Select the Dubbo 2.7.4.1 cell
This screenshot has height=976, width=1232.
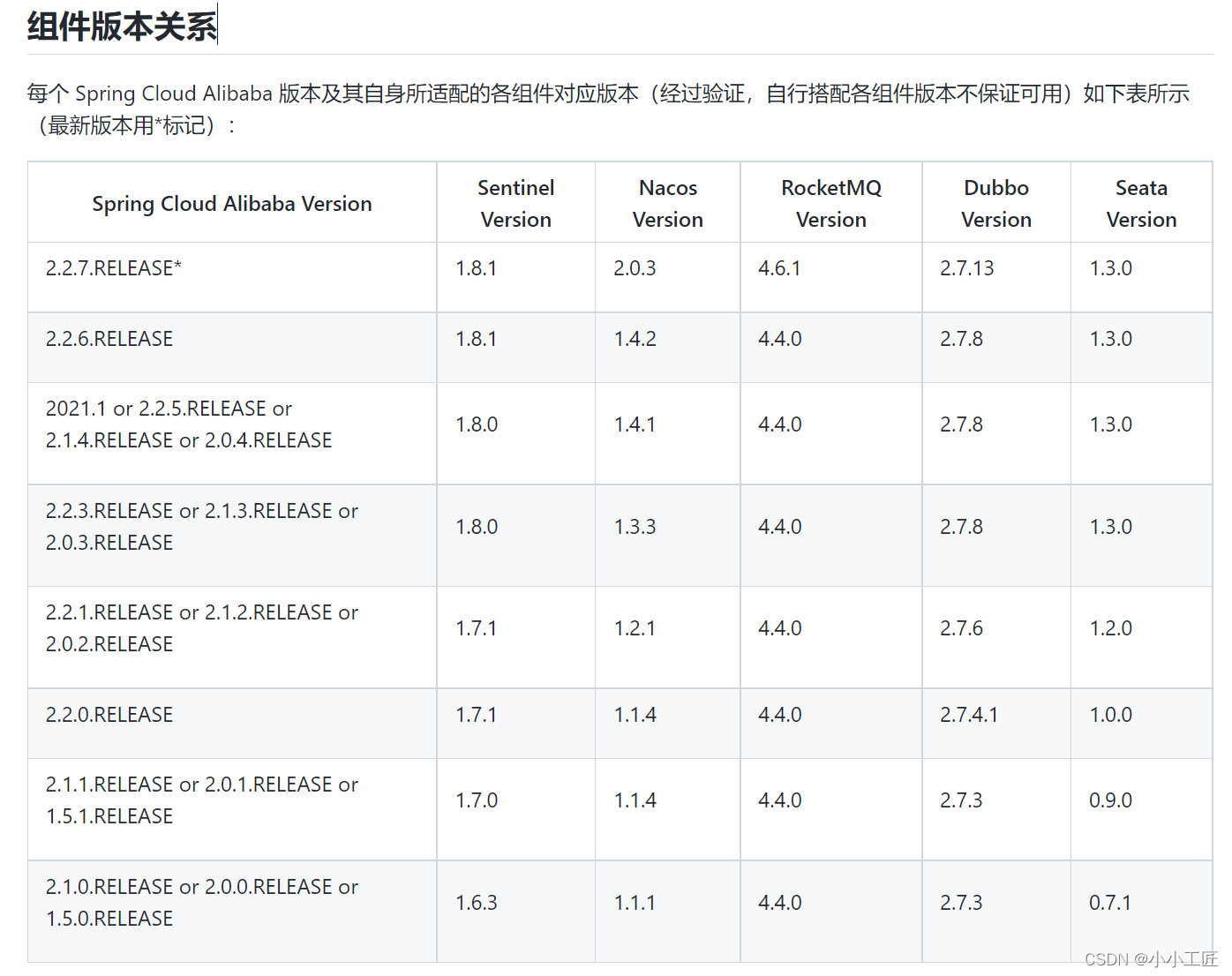click(968, 715)
